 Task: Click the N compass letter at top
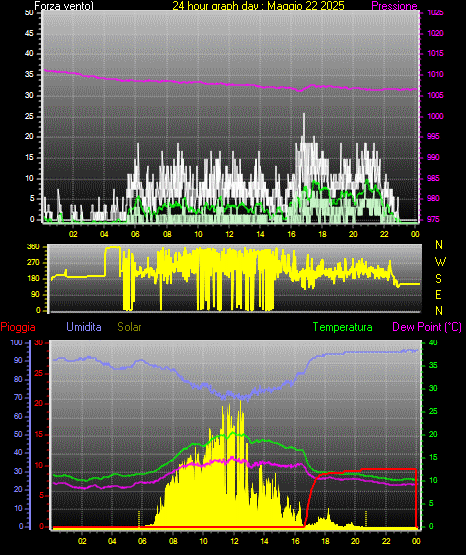[x=439, y=245]
